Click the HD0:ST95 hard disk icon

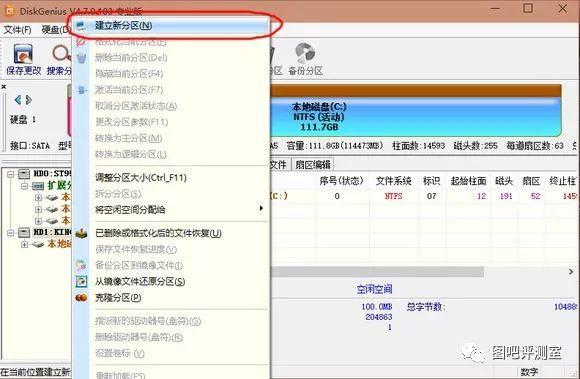pos(24,174)
